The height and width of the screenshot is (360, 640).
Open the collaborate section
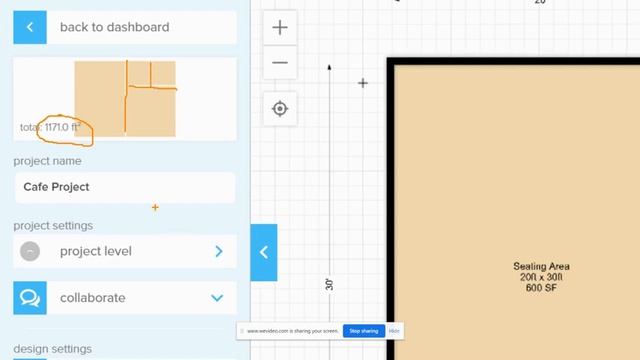125,298
